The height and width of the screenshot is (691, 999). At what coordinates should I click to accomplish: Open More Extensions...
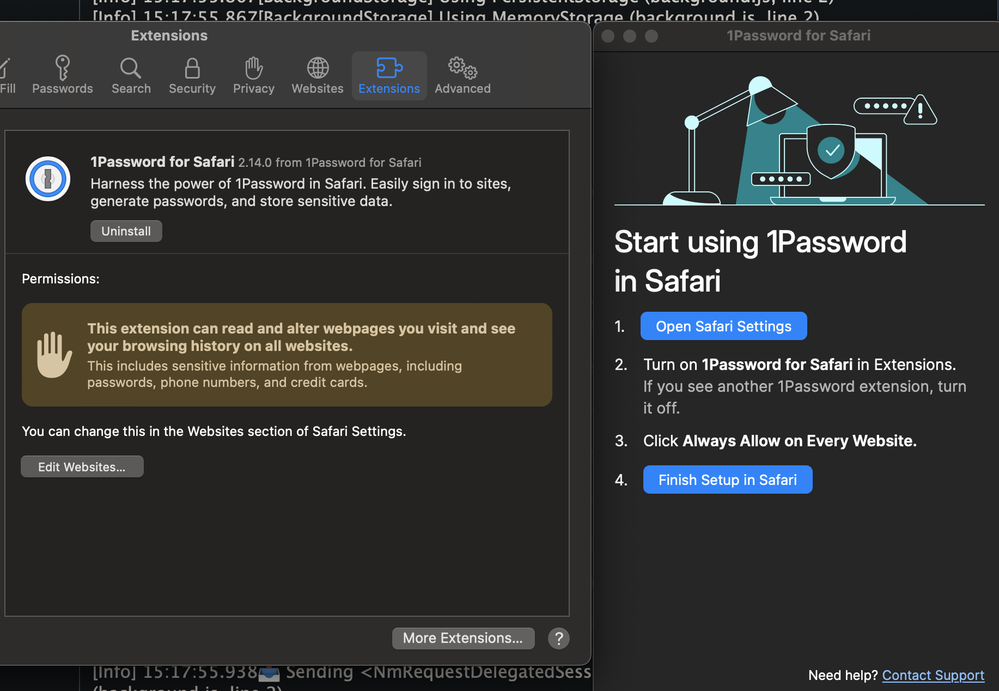point(463,638)
